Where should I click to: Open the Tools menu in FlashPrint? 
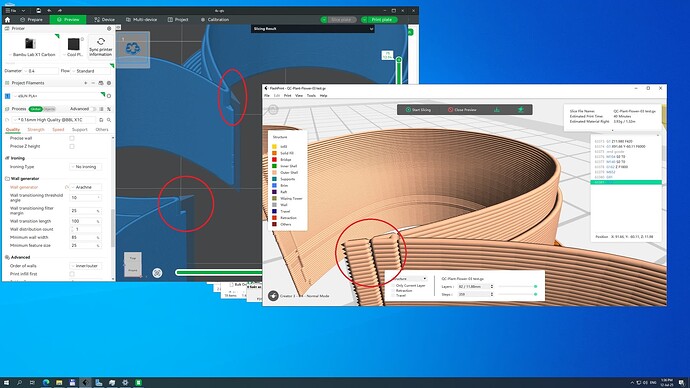coord(311,95)
